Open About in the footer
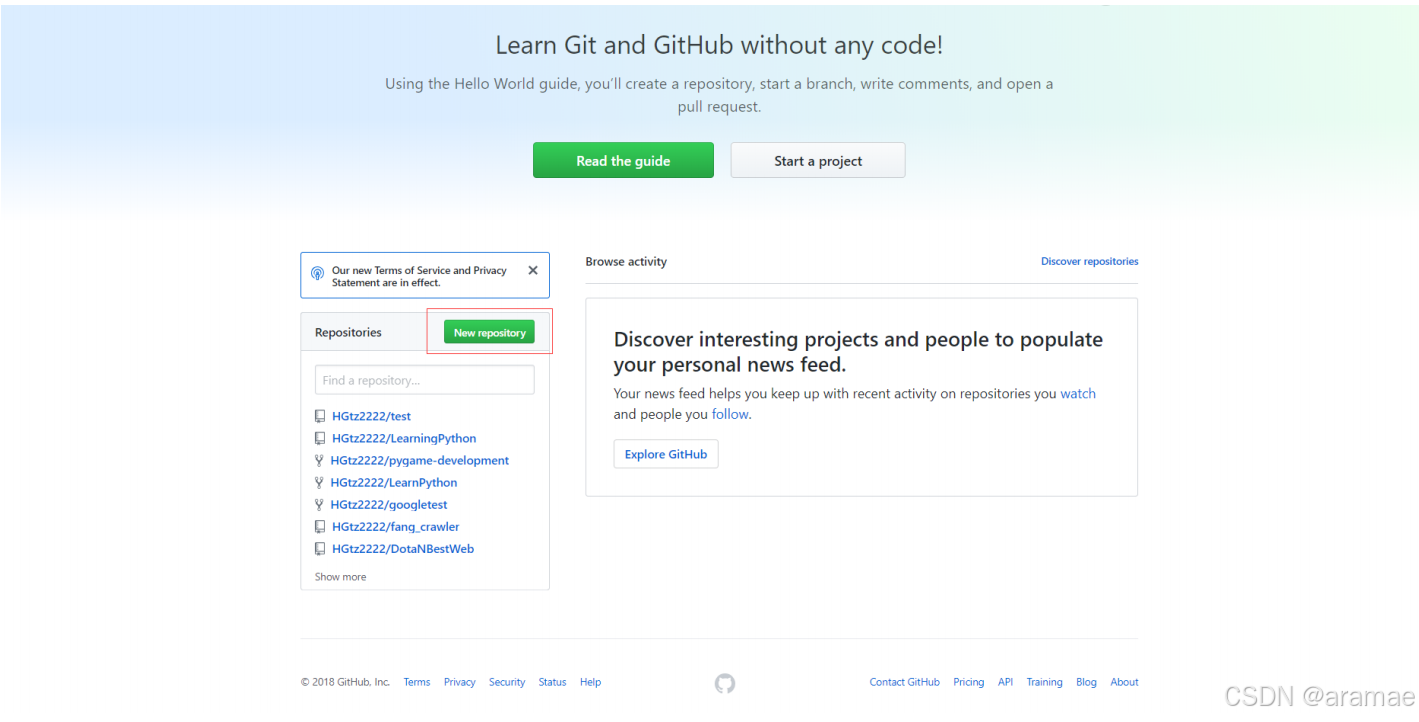 click(1124, 682)
